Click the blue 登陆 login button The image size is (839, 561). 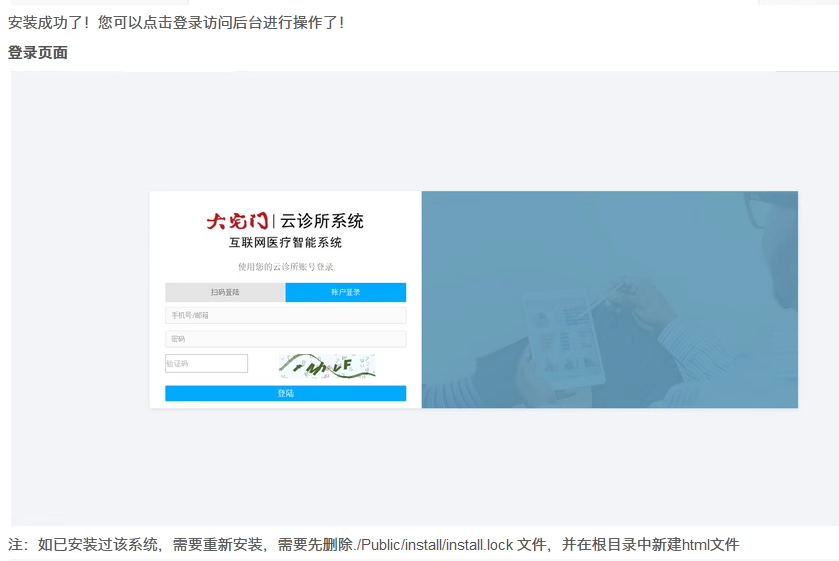[x=286, y=393]
